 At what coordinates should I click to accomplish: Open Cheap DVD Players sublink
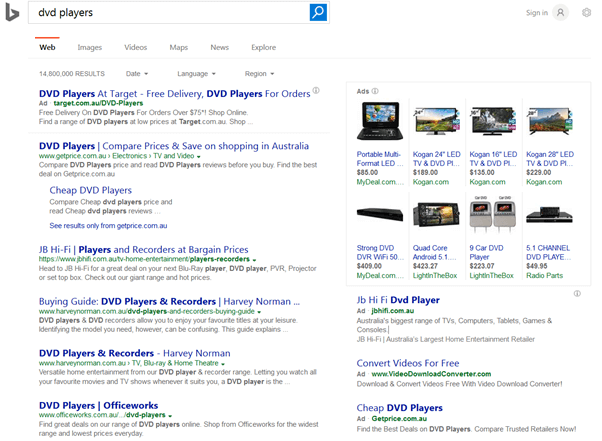click(x=90, y=190)
